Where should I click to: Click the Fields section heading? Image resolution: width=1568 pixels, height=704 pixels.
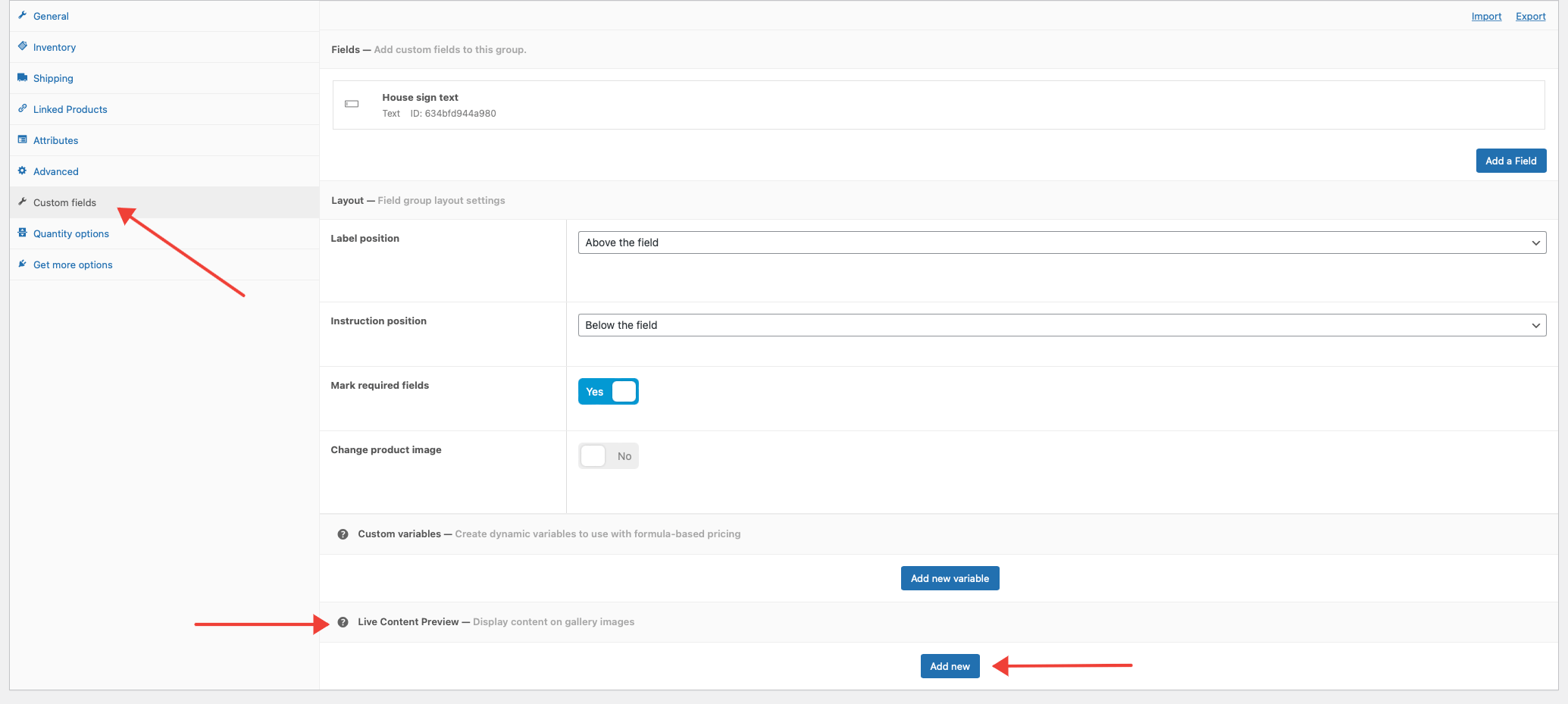point(345,49)
